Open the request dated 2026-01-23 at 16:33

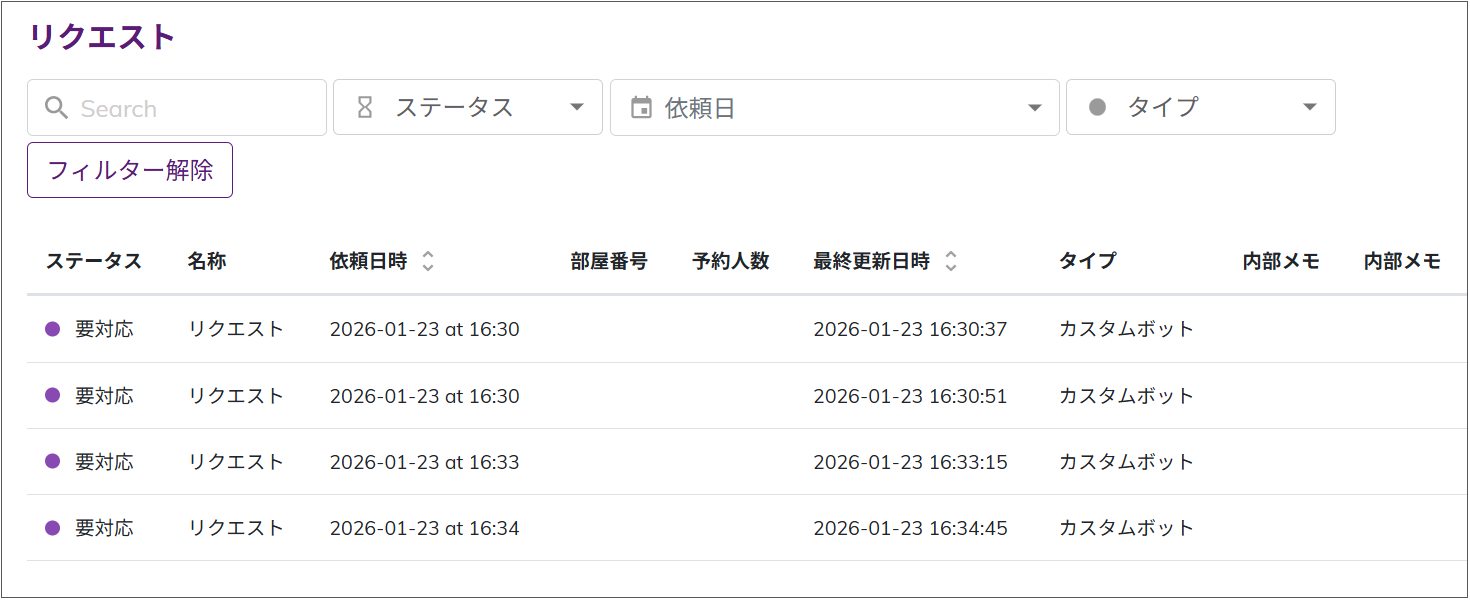[x=424, y=462]
